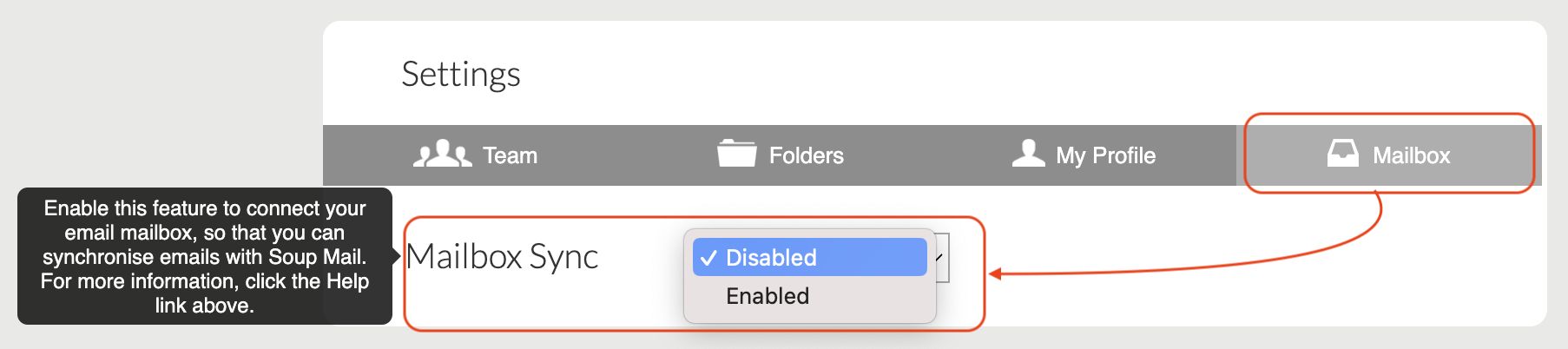This screenshot has width=1568, height=349.
Task: Click the tooltip's "Enable this feature" line
Action: click(x=205, y=208)
